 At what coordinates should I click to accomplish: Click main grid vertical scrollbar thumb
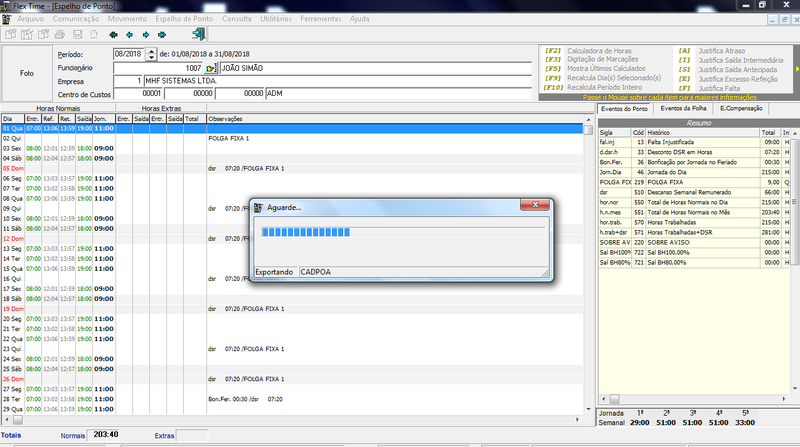click(x=588, y=130)
